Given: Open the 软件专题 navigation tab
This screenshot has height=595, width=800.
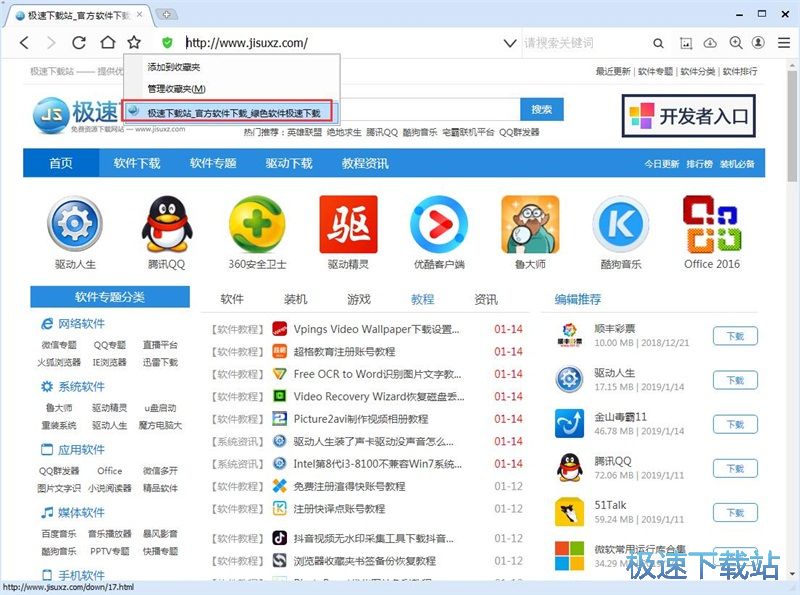Looking at the screenshot, I should [x=213, y=163].
